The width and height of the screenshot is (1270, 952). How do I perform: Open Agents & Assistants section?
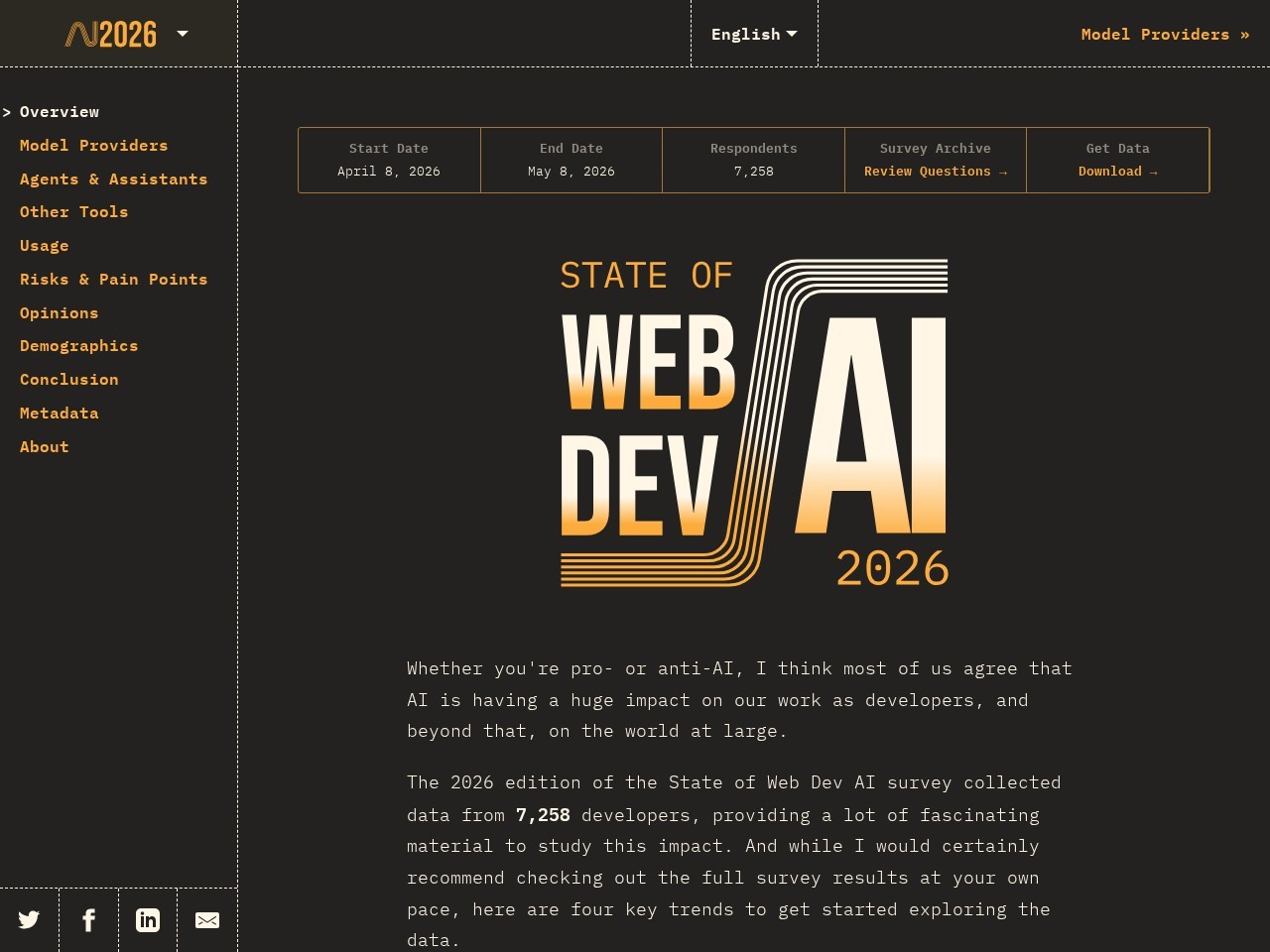click(x=113, y=178)
